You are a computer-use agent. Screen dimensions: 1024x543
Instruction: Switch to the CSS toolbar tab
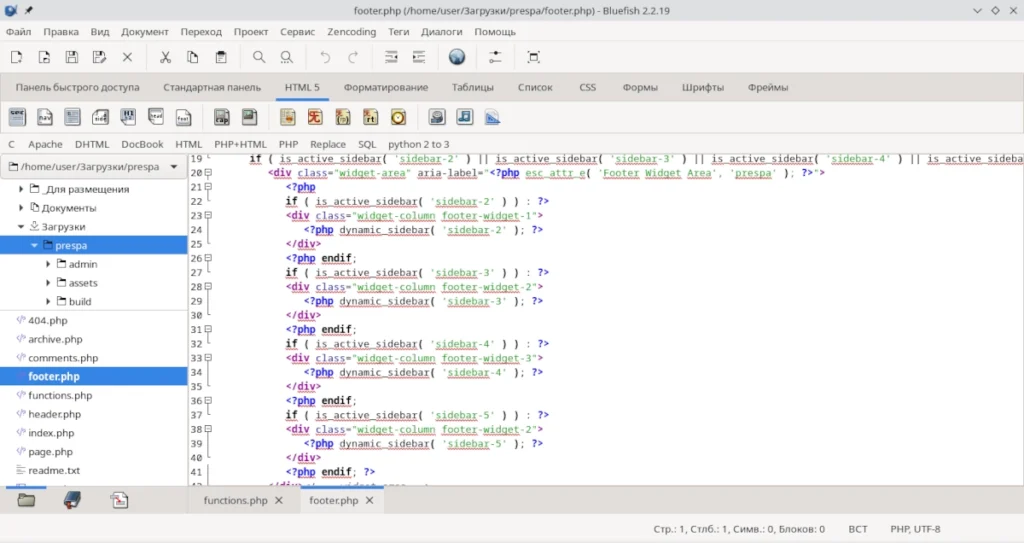[x=587, y=87]
